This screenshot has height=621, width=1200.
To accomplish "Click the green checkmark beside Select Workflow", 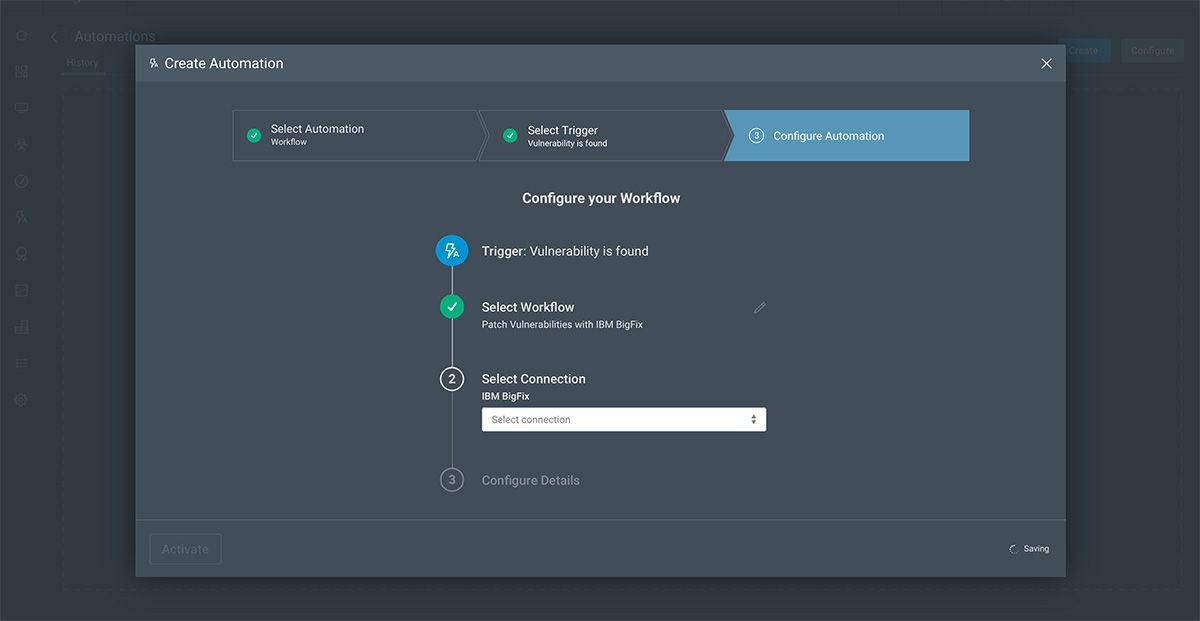I will tap(452, 307).
